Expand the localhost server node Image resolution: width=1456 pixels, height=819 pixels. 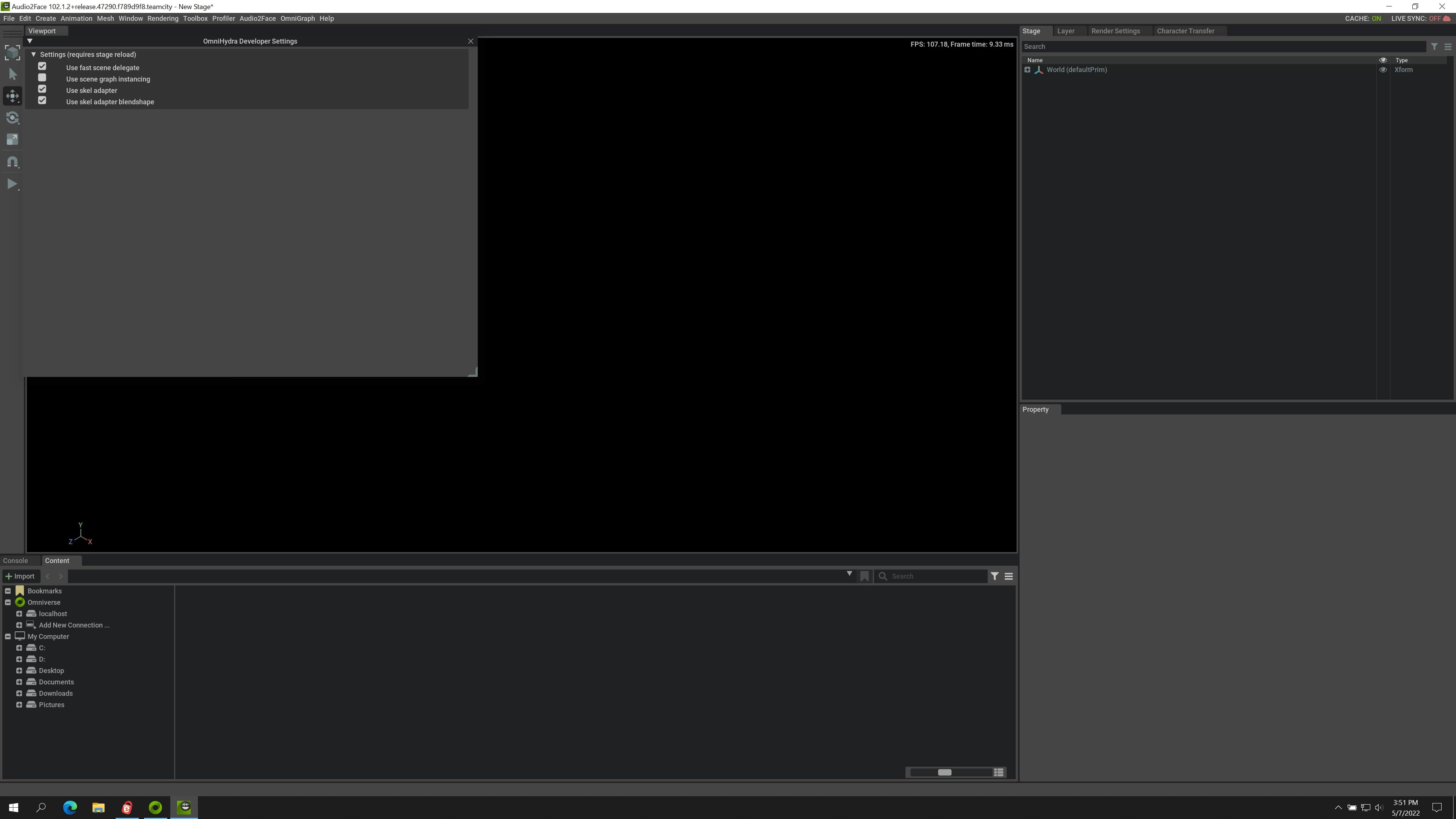tap(19, 614)
